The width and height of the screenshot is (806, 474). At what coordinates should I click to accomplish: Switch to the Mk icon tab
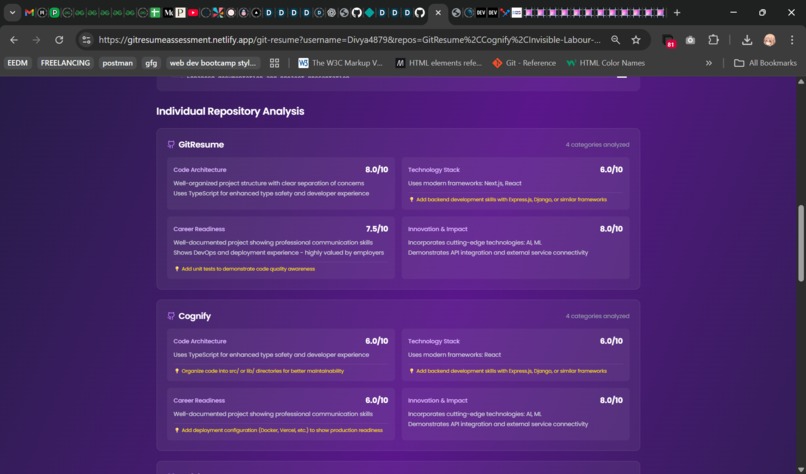pyautogui.click(x=168, y=13)
